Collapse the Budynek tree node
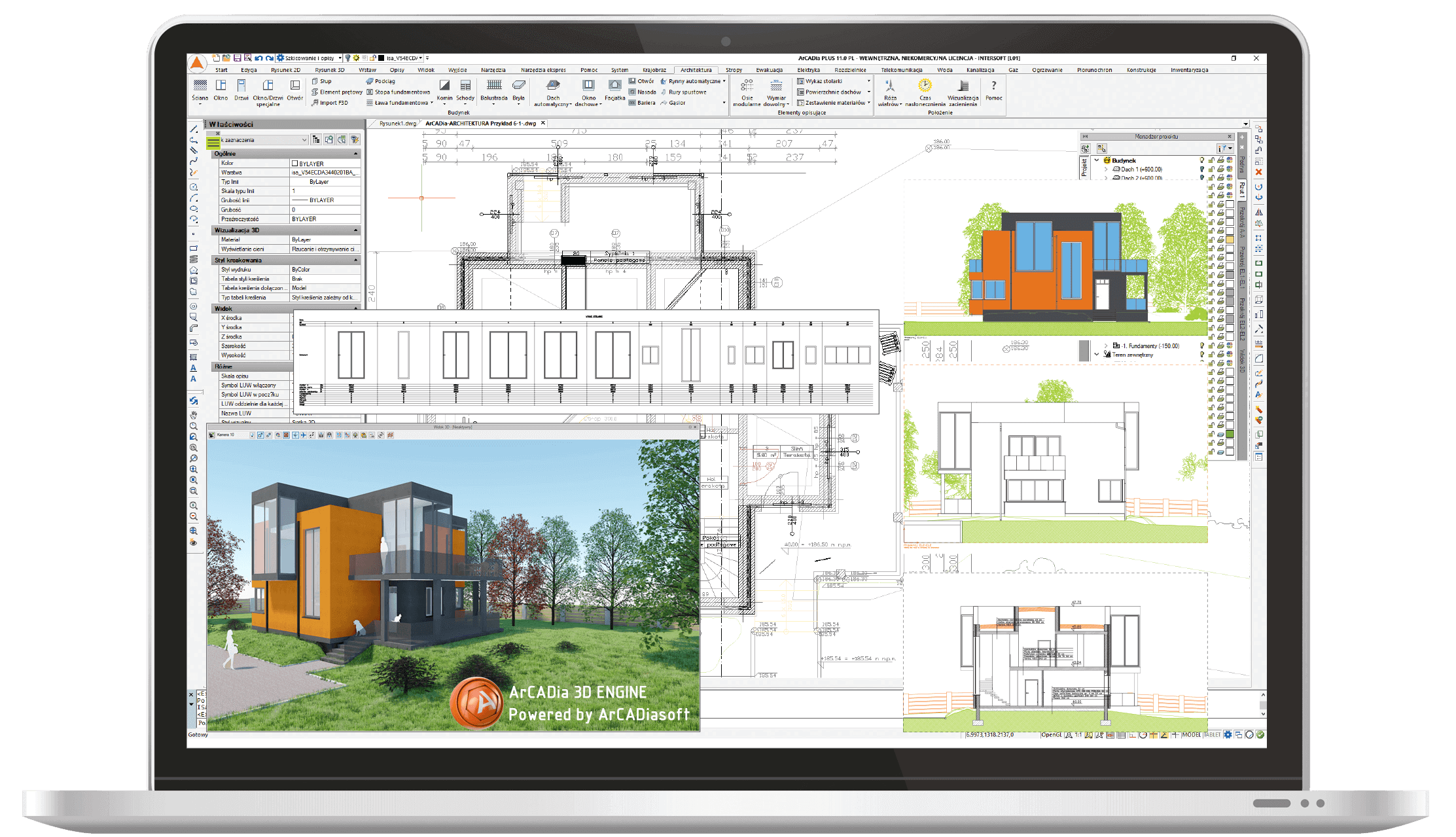Image resolution: width=1456 pixels, height=837 pixels. click(1097, 160)
